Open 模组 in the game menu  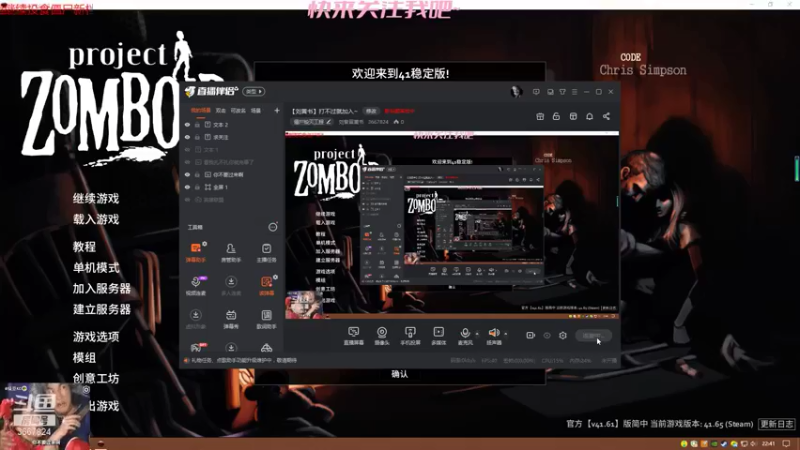point(84,358)
